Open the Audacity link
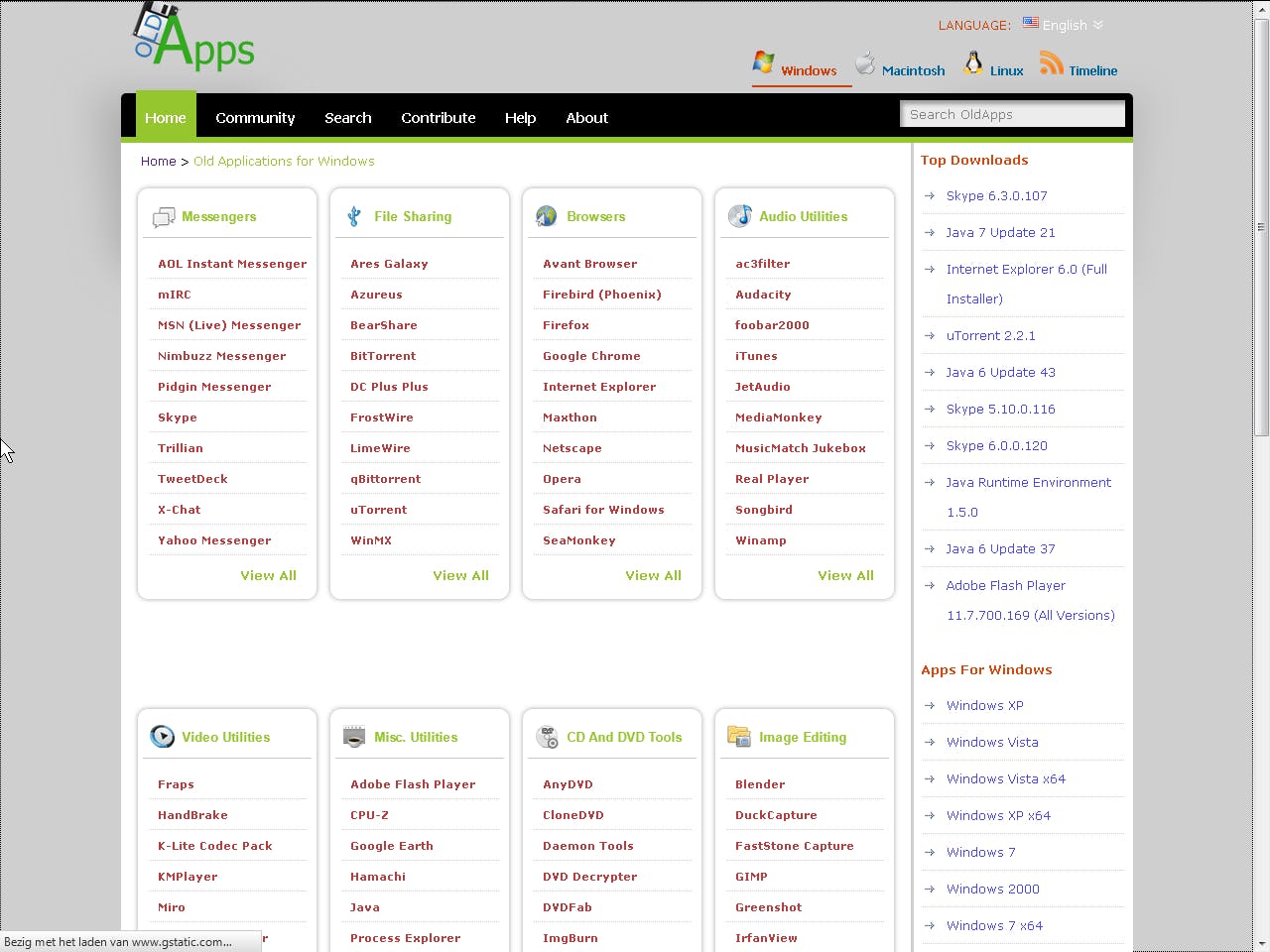The width and height of the screenshot is (1270, 952). pos(763,295)
